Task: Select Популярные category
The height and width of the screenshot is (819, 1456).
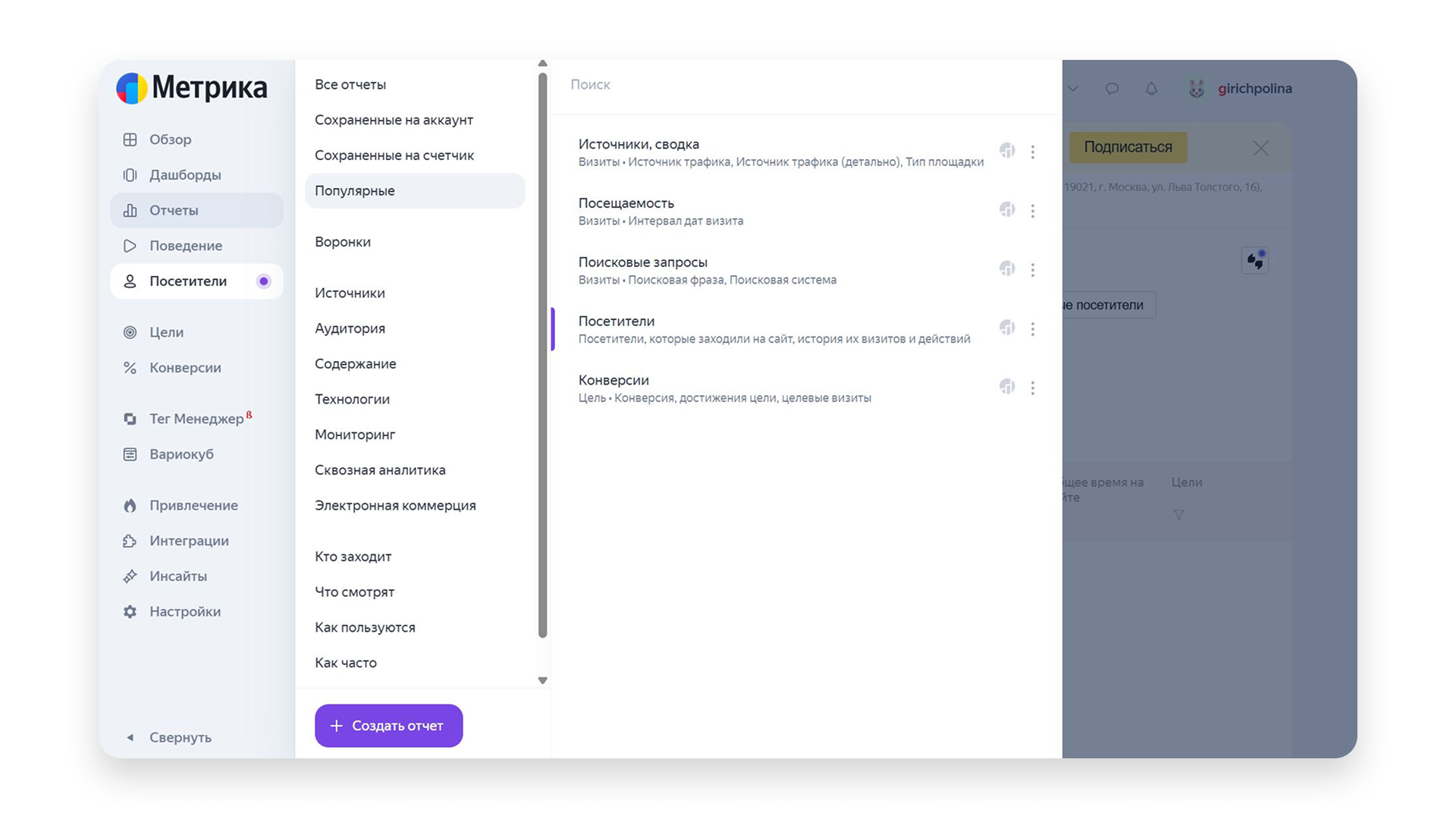Action: pyautogui.click(x=415, y=190)
